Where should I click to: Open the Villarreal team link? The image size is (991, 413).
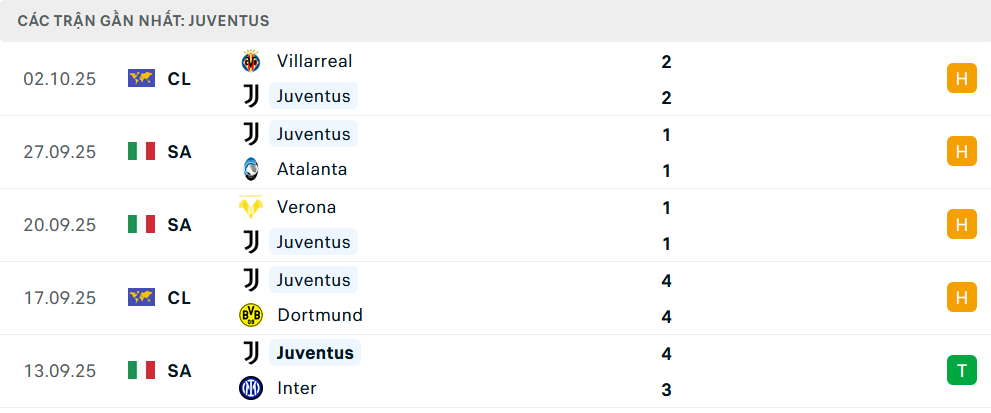[x=314, y=61]
